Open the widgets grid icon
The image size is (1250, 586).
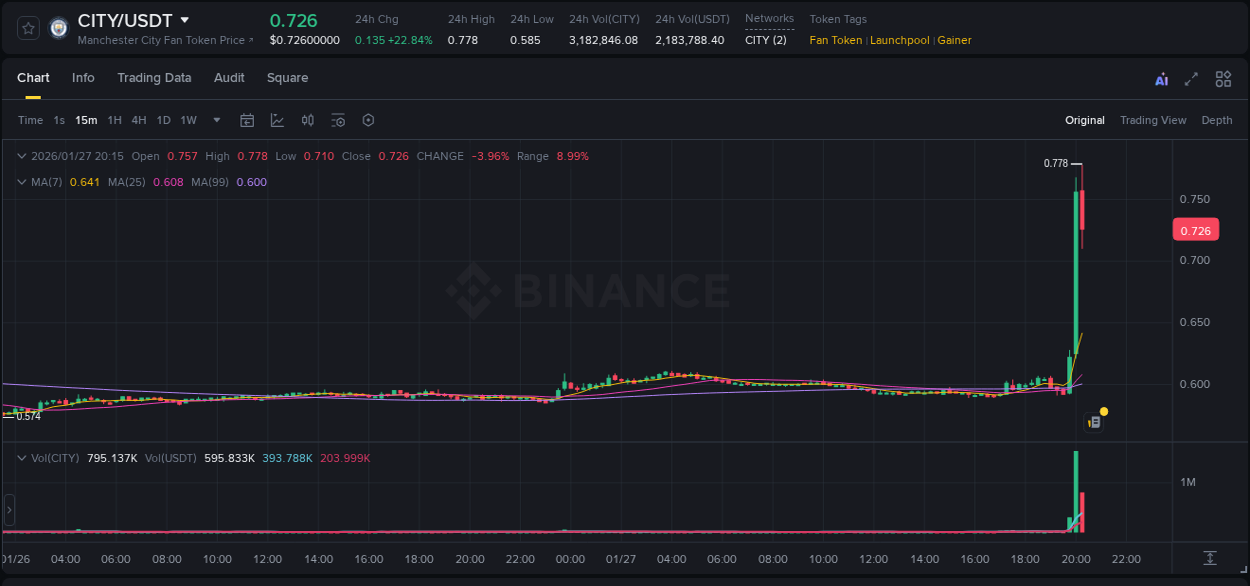coord(1222,78)
